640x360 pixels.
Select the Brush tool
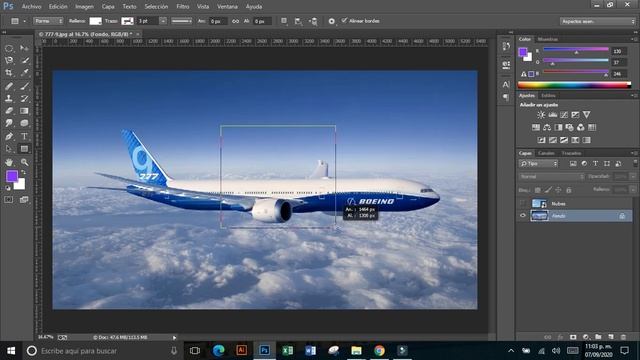point(24,86)
